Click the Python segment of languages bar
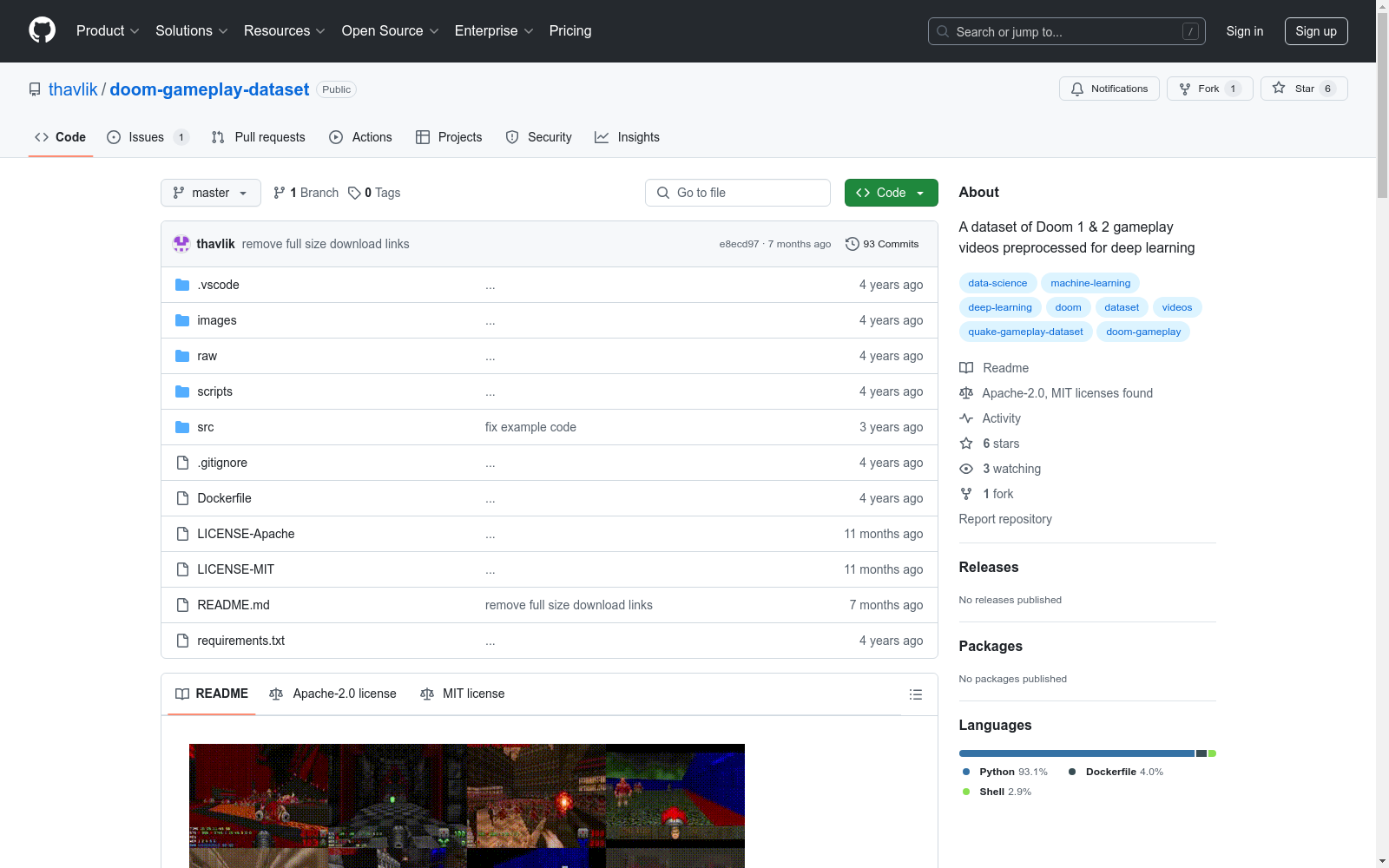The height and width of the screenshot is (868, 1389). tap(1076, 753)
